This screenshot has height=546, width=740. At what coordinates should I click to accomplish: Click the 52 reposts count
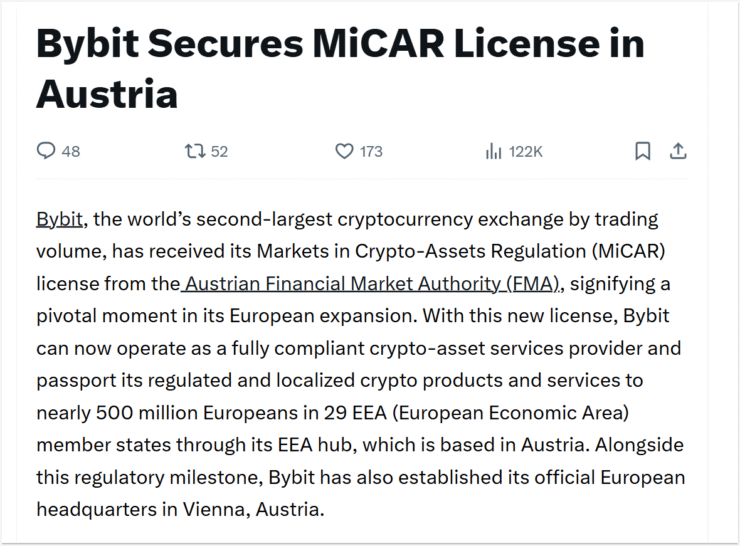coord(219,151)
